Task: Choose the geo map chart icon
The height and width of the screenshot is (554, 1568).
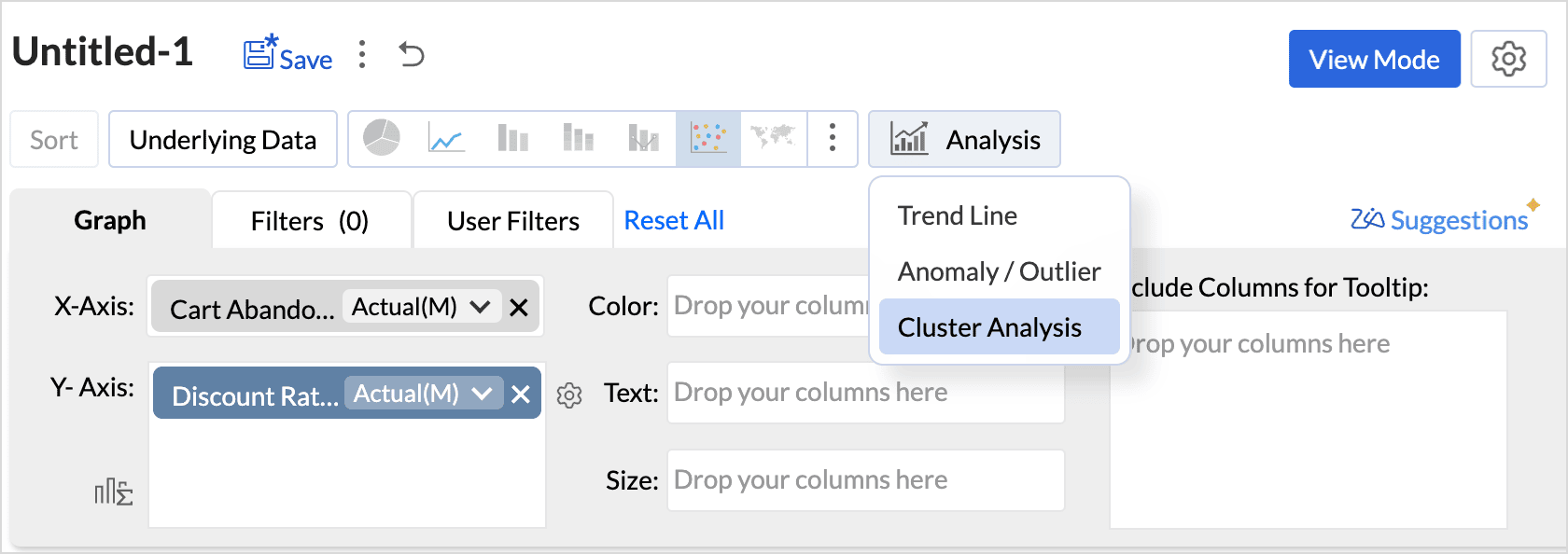Action: tap(773, 138)
